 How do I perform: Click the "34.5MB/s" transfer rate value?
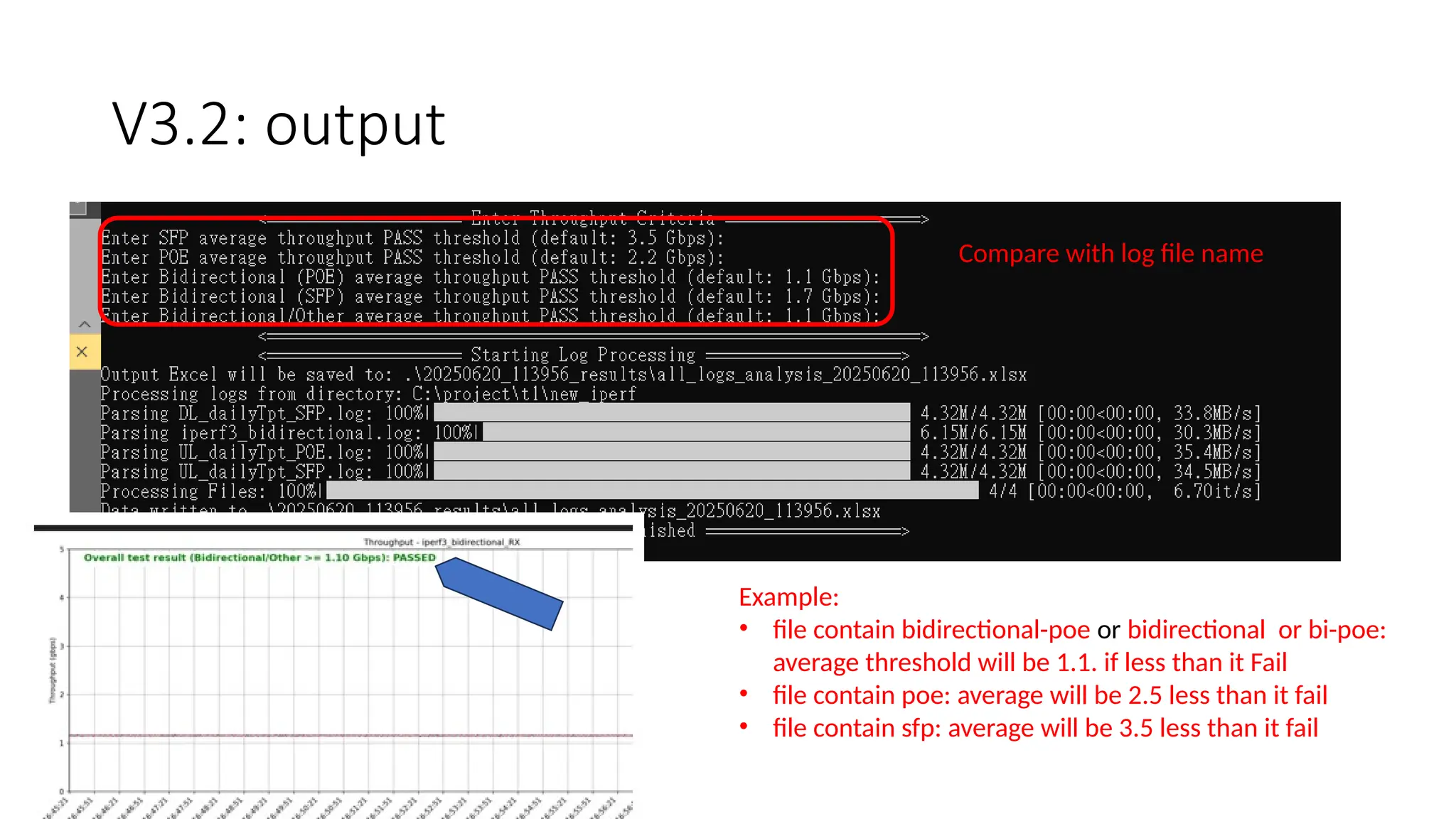click(1213, 471)
